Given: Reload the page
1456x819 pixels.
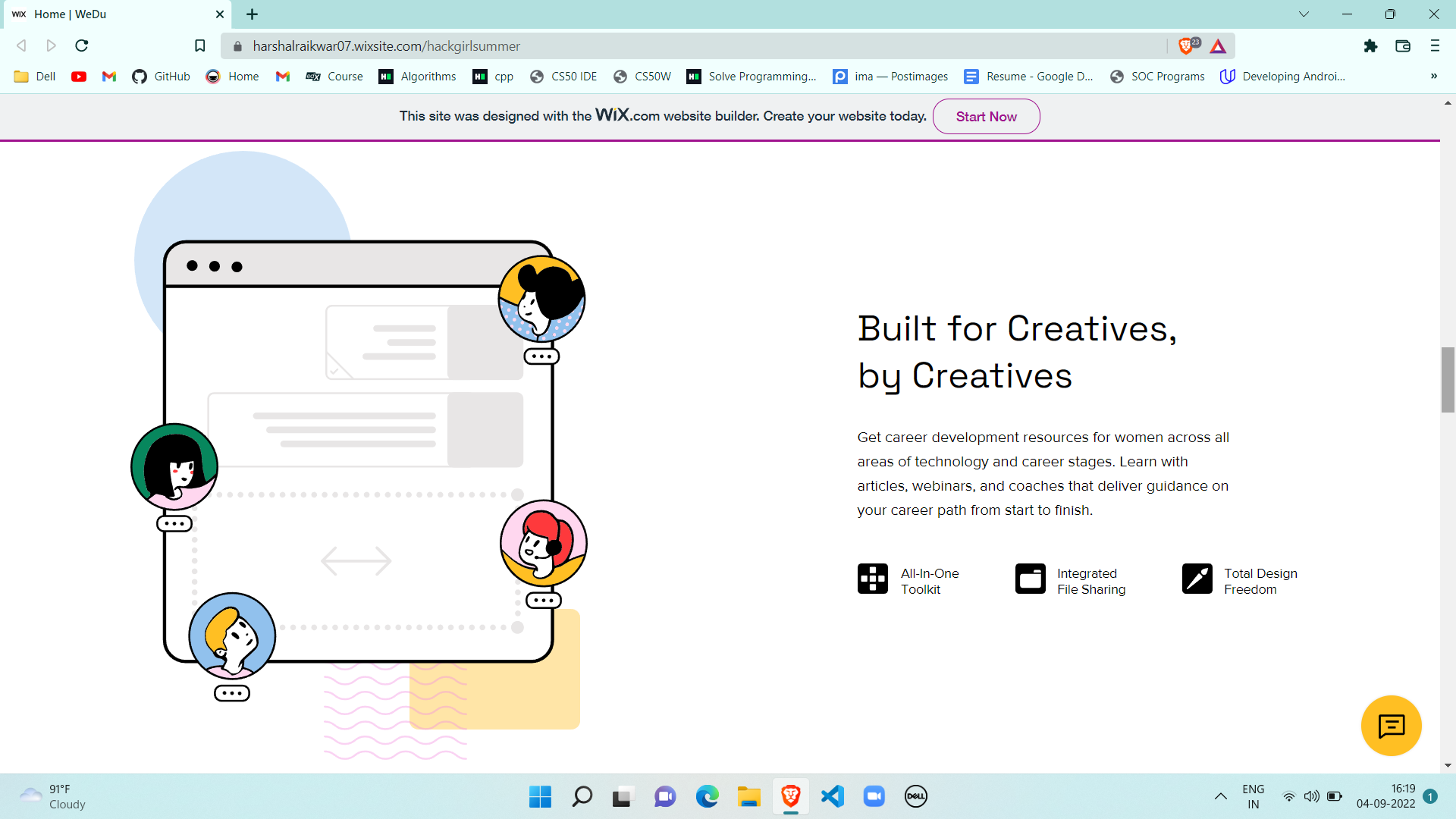Looking at the screenshot, I should [x=82, y=46].
